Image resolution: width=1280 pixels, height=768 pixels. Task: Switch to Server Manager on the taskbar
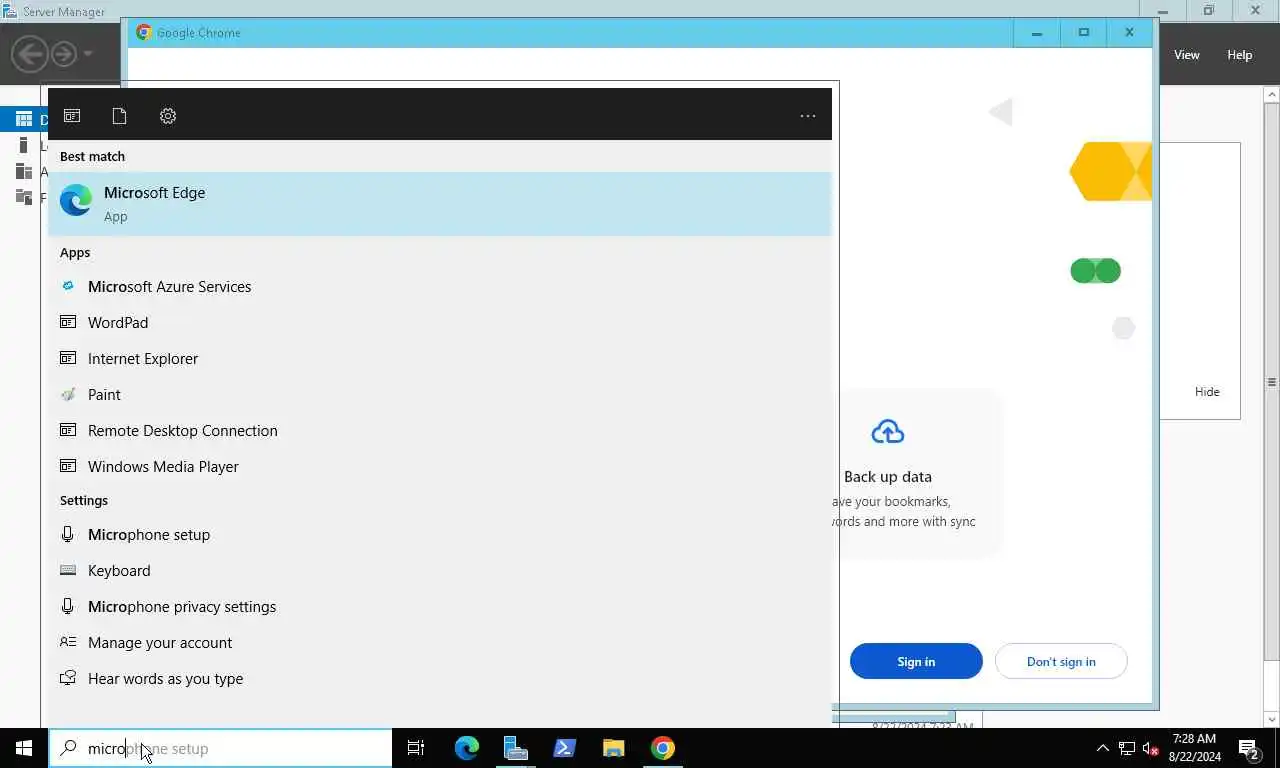[516, 748]
